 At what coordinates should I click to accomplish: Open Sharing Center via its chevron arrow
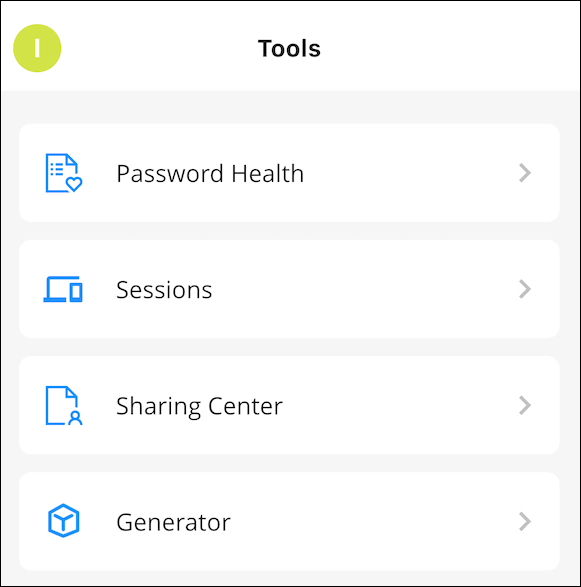point(525,405)
